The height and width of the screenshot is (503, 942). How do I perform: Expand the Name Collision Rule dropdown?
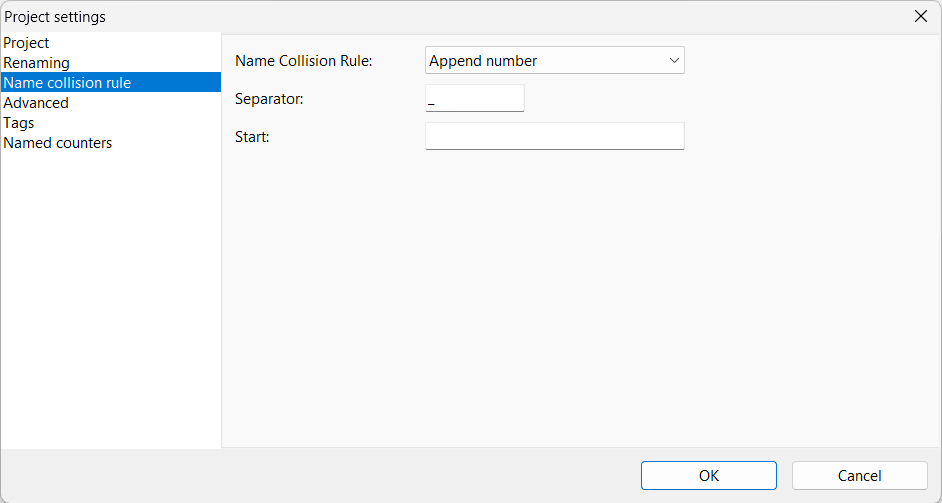[555, 61]
